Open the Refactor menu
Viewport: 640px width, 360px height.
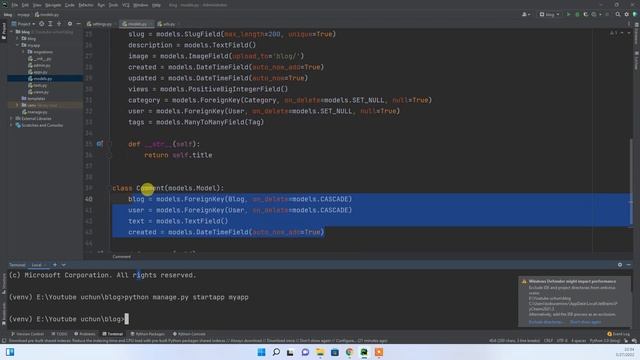point(86,5)
